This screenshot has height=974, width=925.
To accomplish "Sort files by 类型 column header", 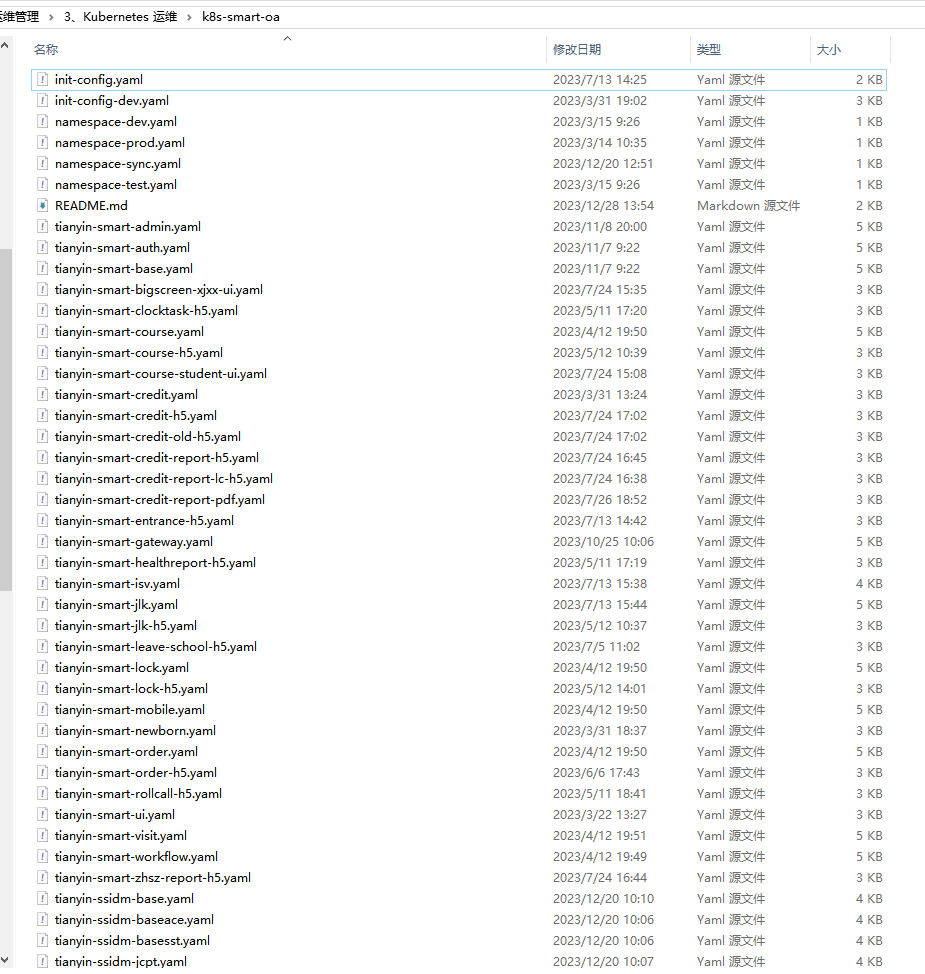I will click(x=709, y=49).
